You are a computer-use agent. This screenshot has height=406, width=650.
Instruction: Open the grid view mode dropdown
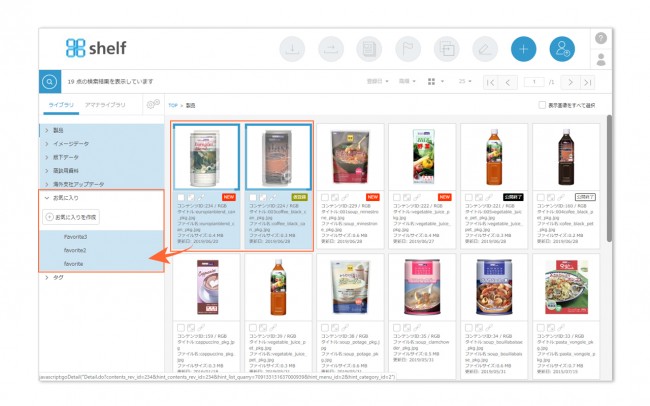pos(436,82)
